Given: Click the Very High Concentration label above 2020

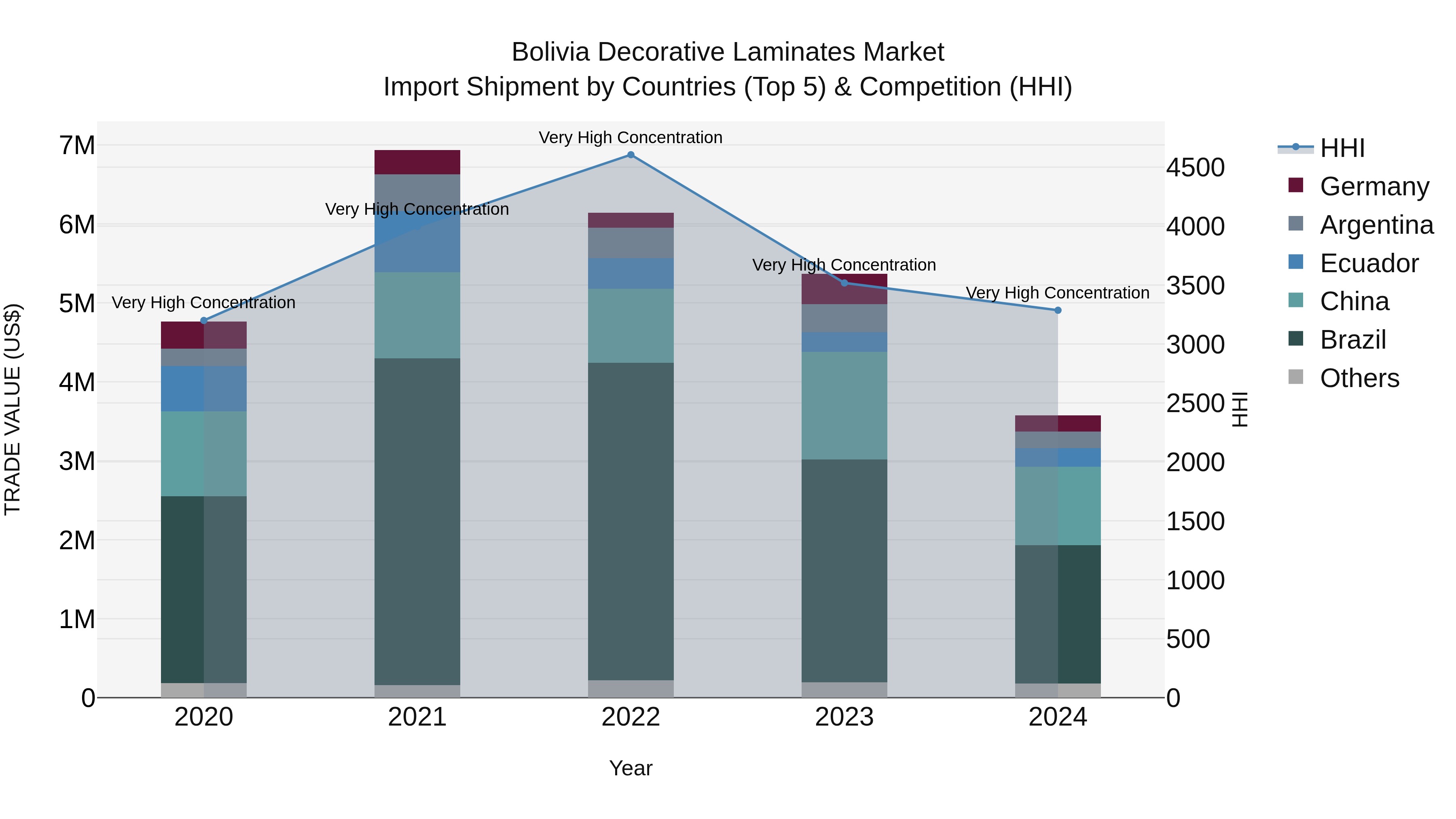Looking at the screenshot, I should (x=204, y=303).
